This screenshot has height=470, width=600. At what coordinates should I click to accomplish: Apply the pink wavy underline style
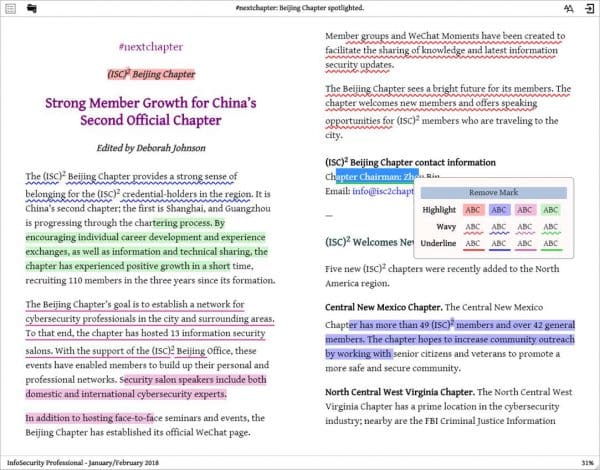pos(525,227)
